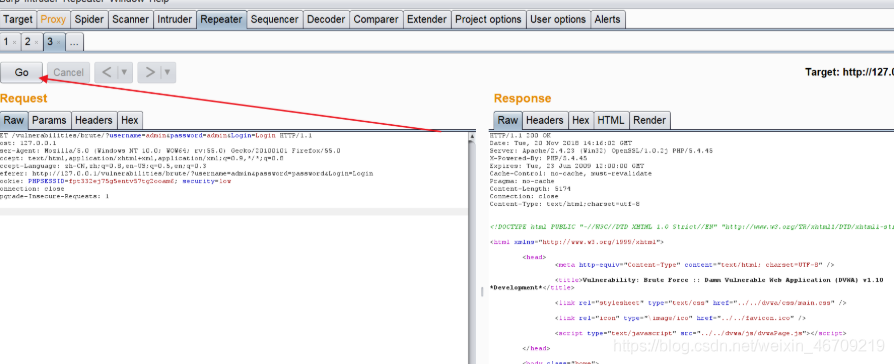Open the Extender tab
Screen dimensions: 894x364
coord(427,19)
